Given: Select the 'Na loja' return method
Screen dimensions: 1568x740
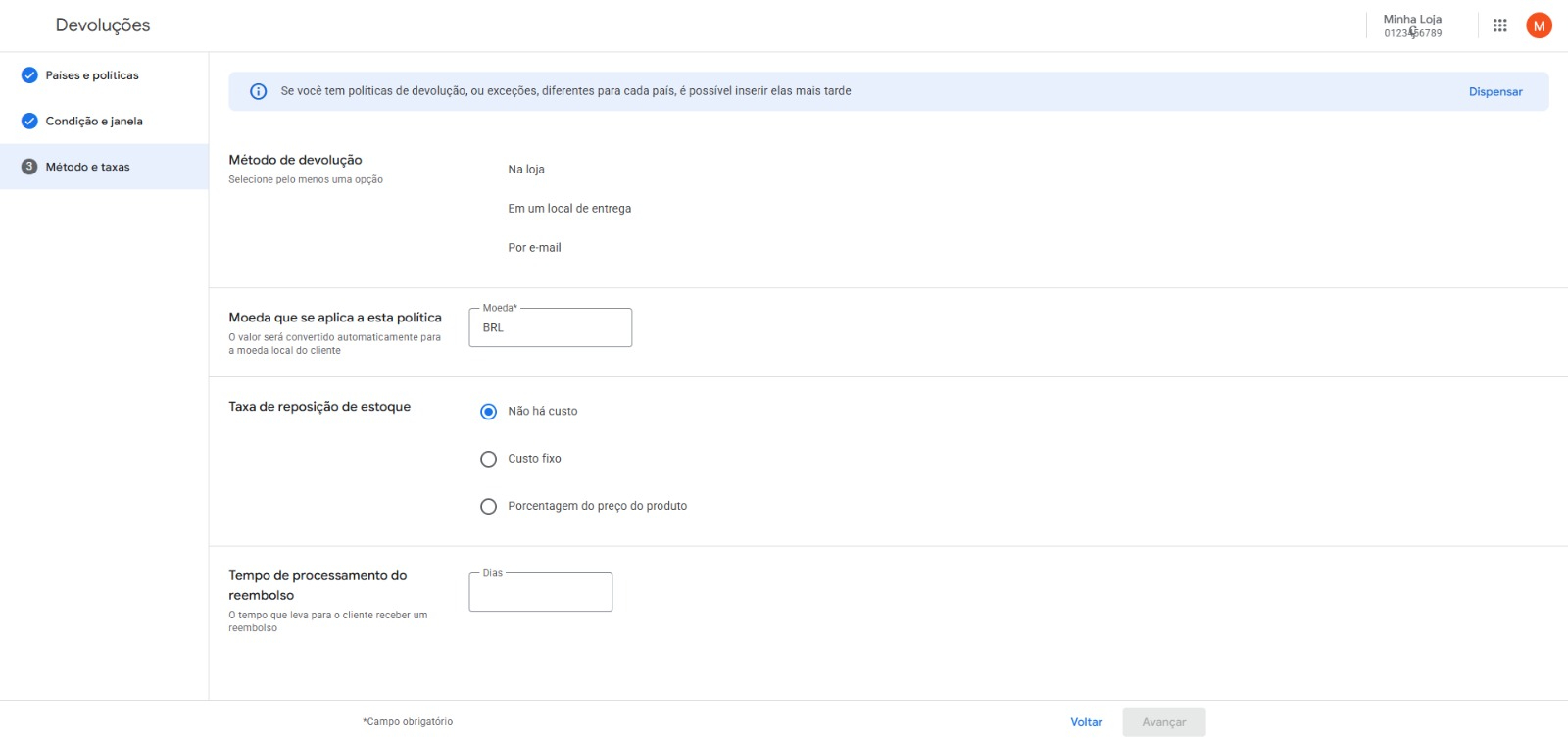Looking at the screenshot, I should pos(525,170).
